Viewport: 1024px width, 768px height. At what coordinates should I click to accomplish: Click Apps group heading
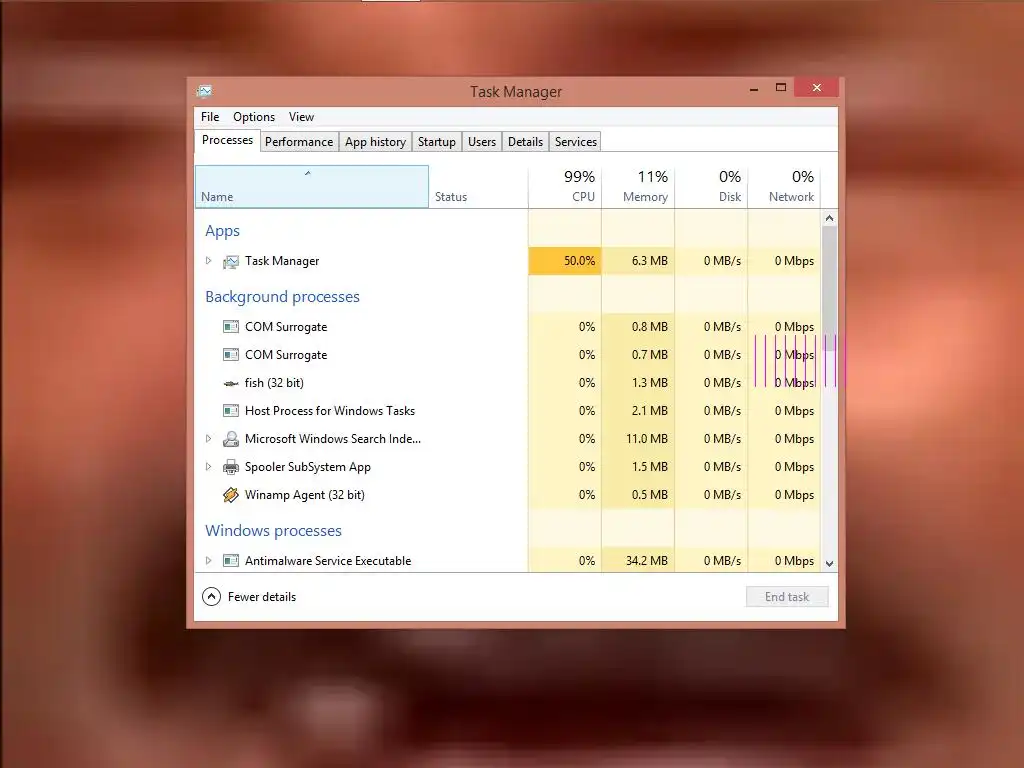(222, 231)
